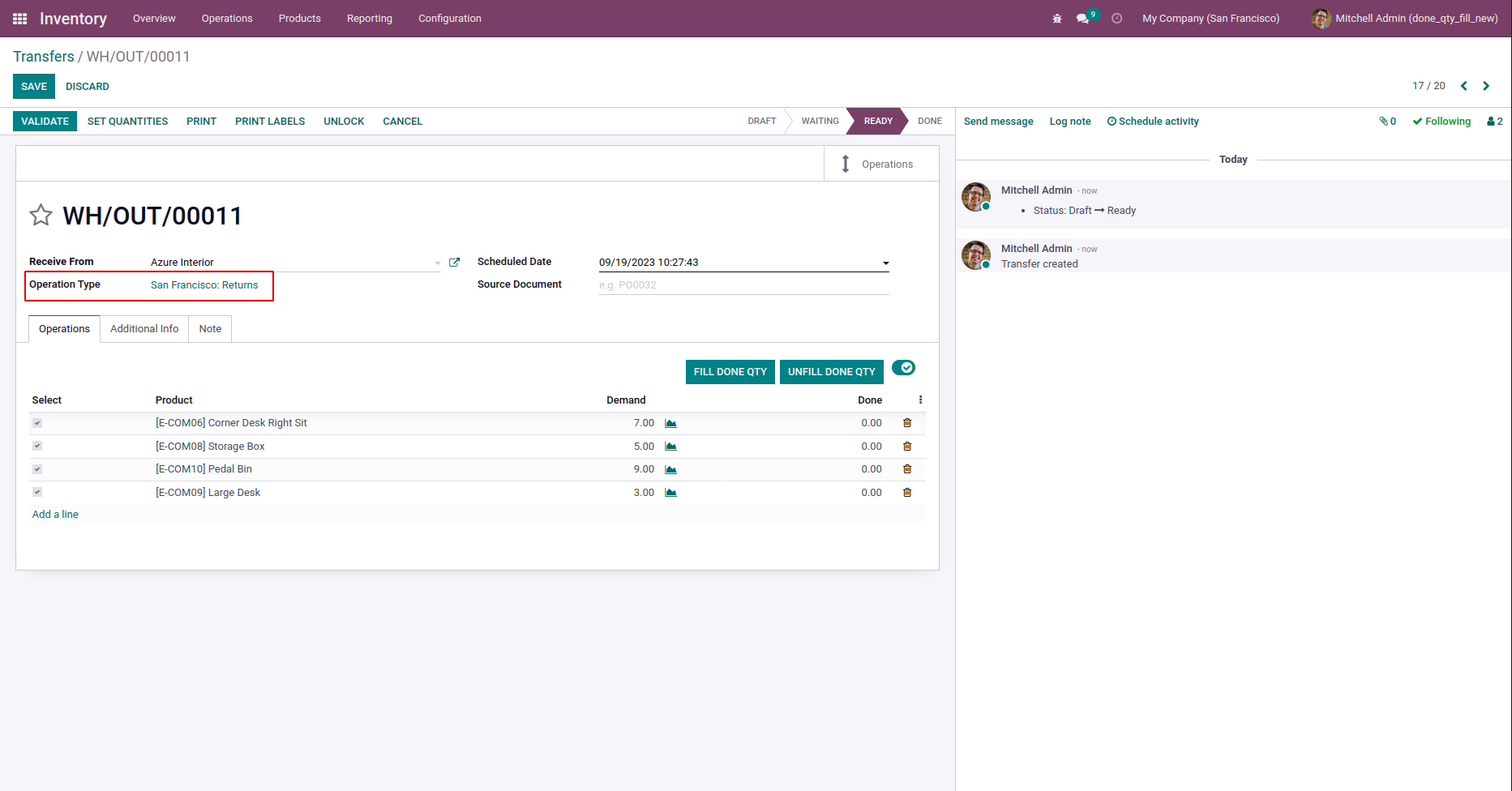Open the Scheduled Date picker dropdown
The width and height of the screenshot is (1512, 791).
click(x=886, y=263)
